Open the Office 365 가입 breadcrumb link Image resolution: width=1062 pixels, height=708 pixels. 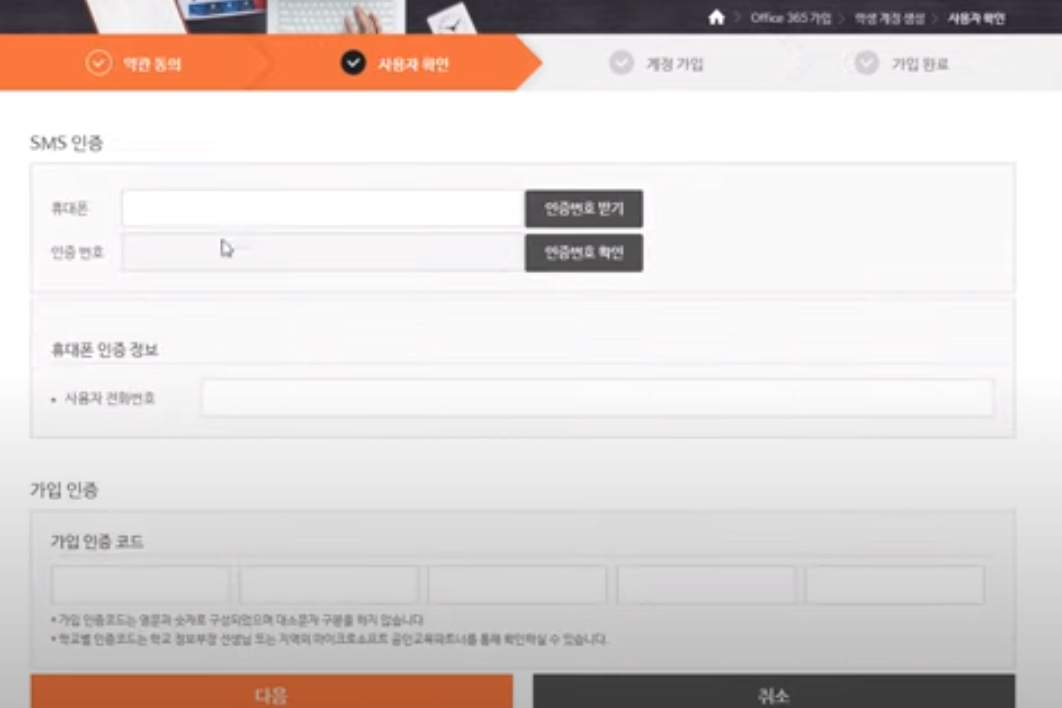coord(790,18)
